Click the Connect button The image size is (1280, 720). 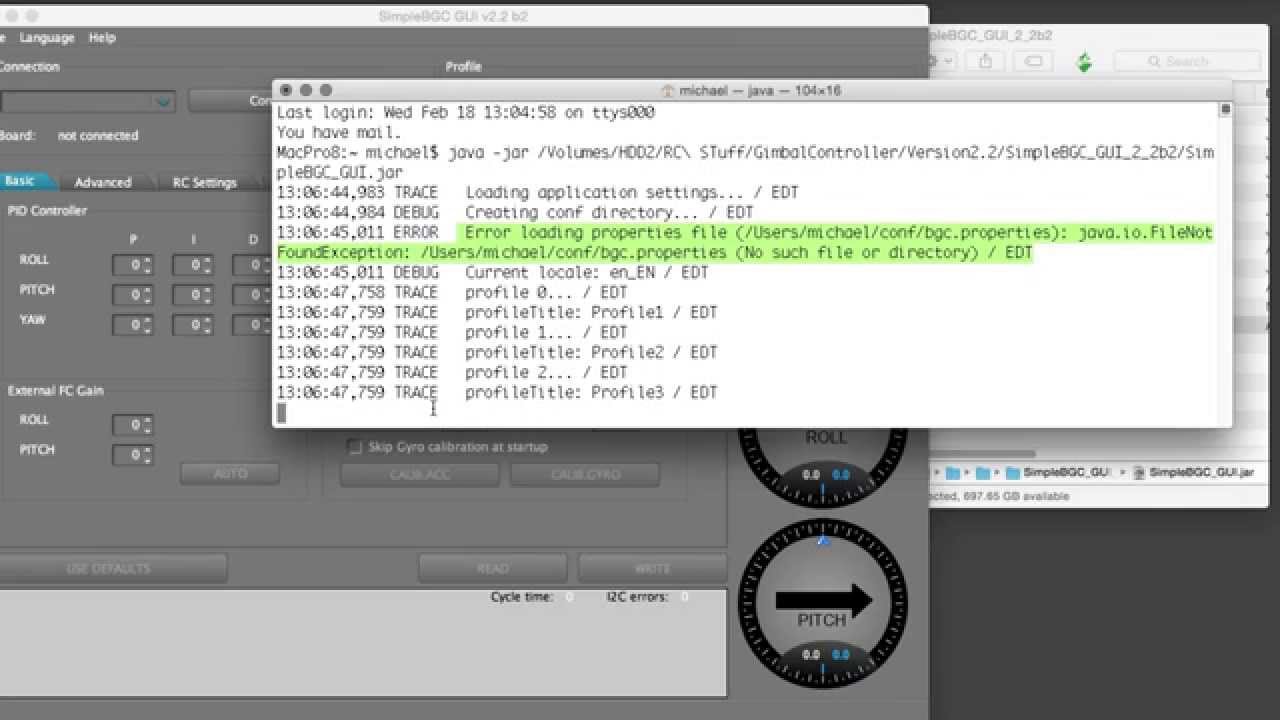click(232, 101)
